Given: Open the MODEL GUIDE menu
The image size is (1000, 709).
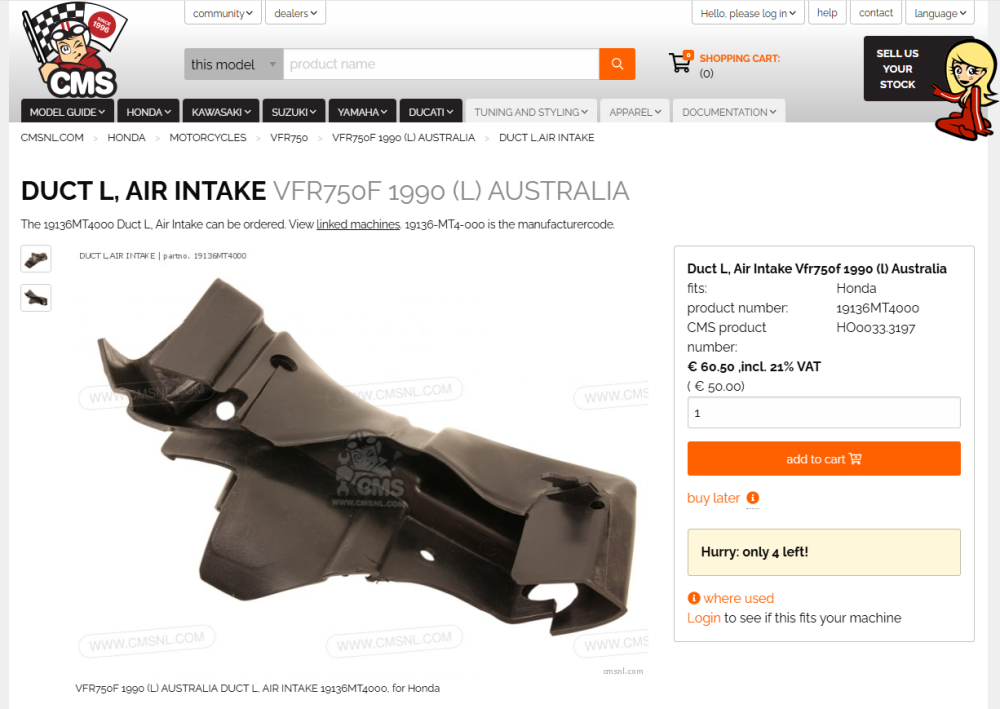Looking at the screenshot, I should pos(67,112).
